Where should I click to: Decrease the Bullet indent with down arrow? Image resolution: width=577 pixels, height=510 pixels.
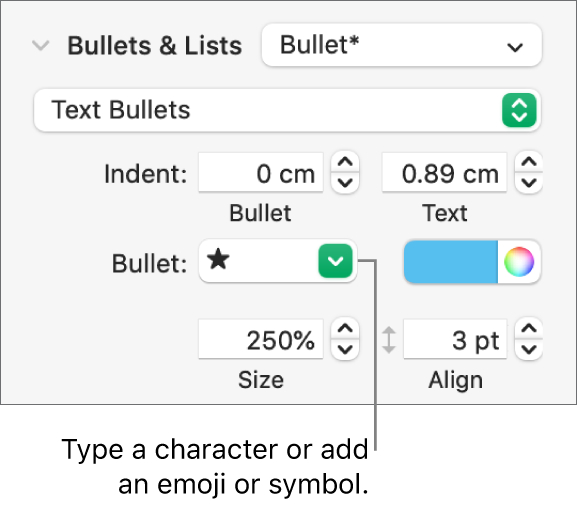pos(345,183)
